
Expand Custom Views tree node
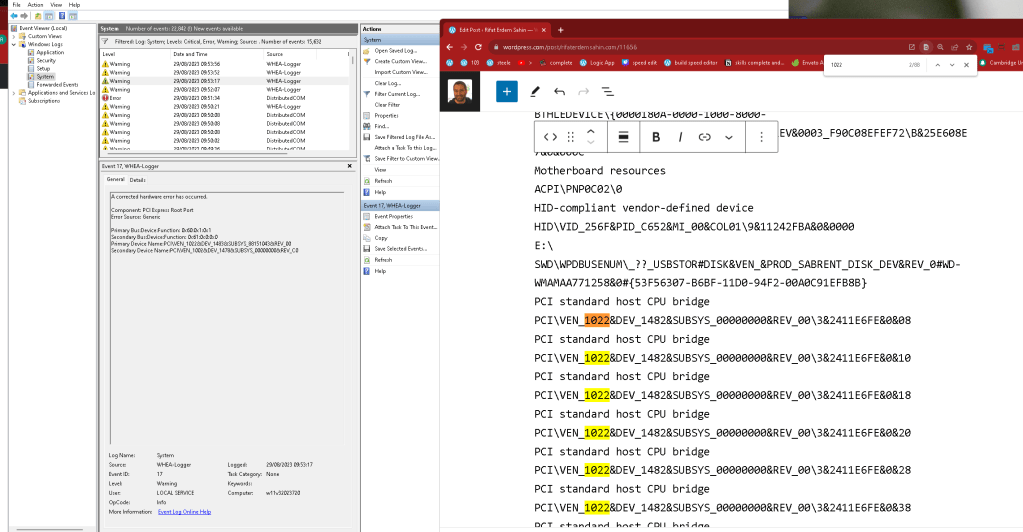pyautogui.click(x=14, y=37)
